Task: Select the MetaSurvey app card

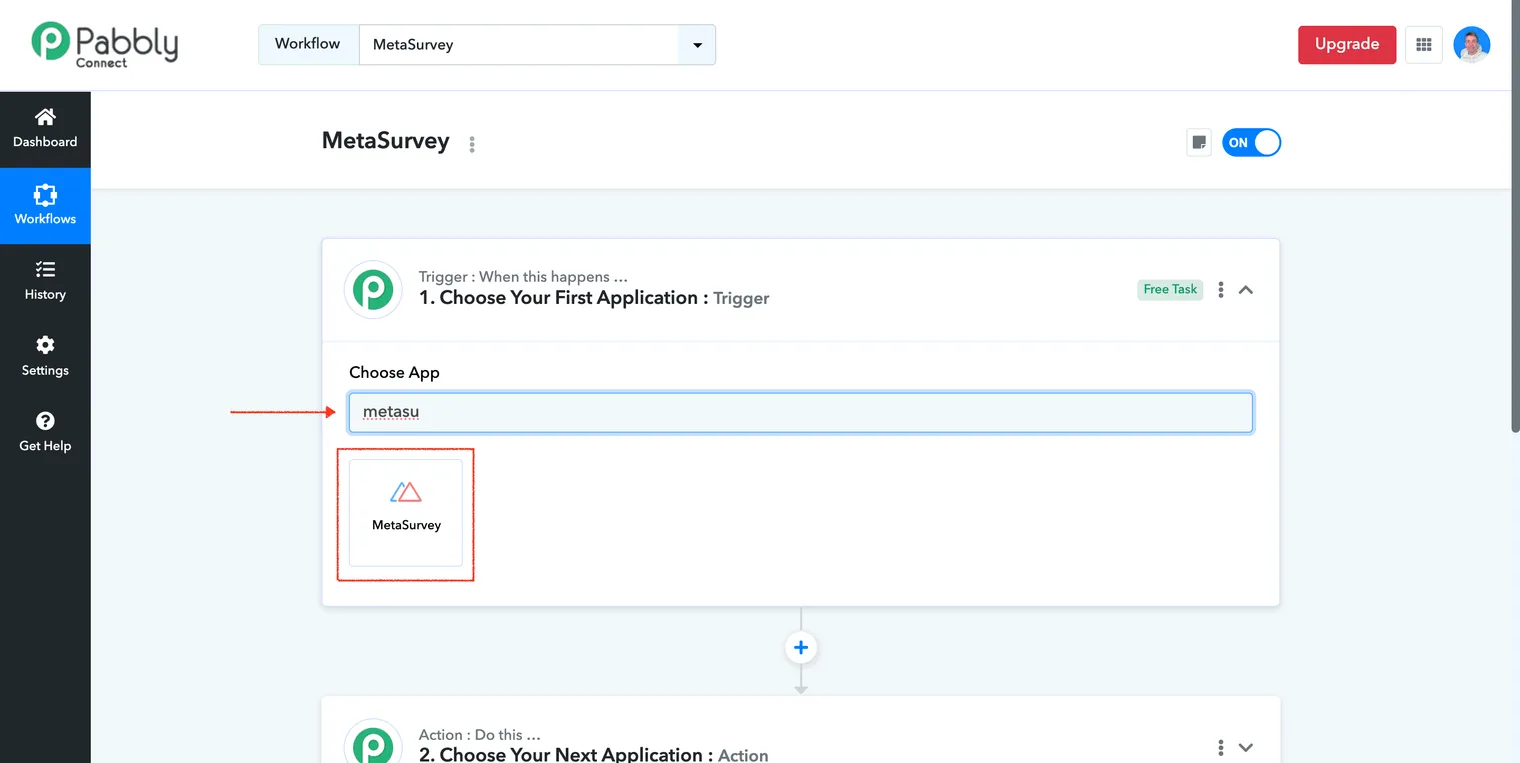Action: (x=406, y=513)
